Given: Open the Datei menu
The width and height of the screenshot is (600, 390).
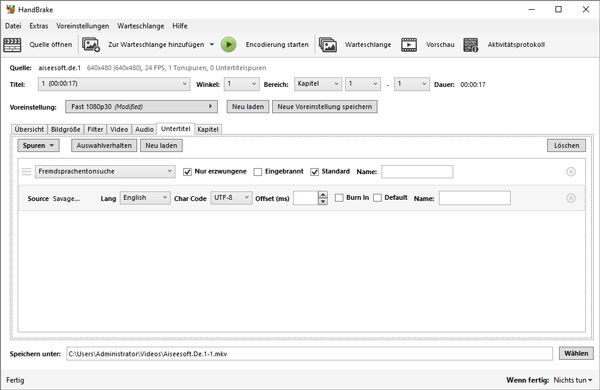Looking at the screenshot, I should (x=13, y=26).
